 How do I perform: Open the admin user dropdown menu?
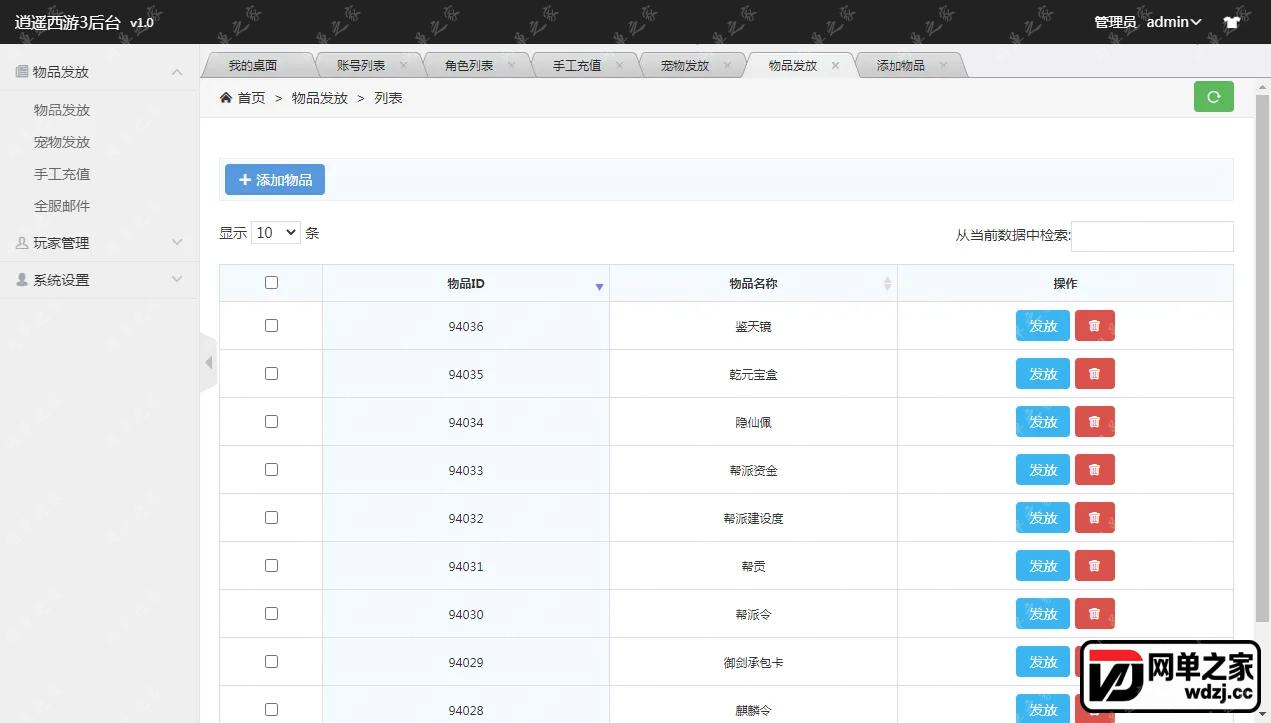[1174, 22]
